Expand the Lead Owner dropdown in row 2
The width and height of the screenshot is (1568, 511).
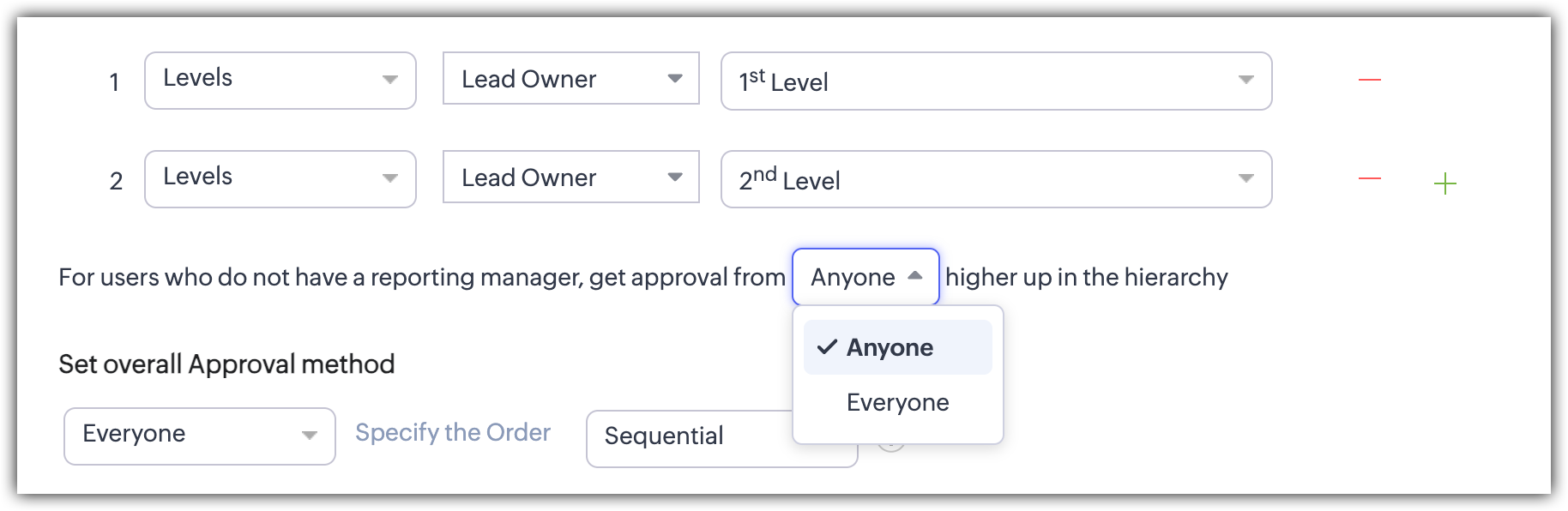click(570, 177)
